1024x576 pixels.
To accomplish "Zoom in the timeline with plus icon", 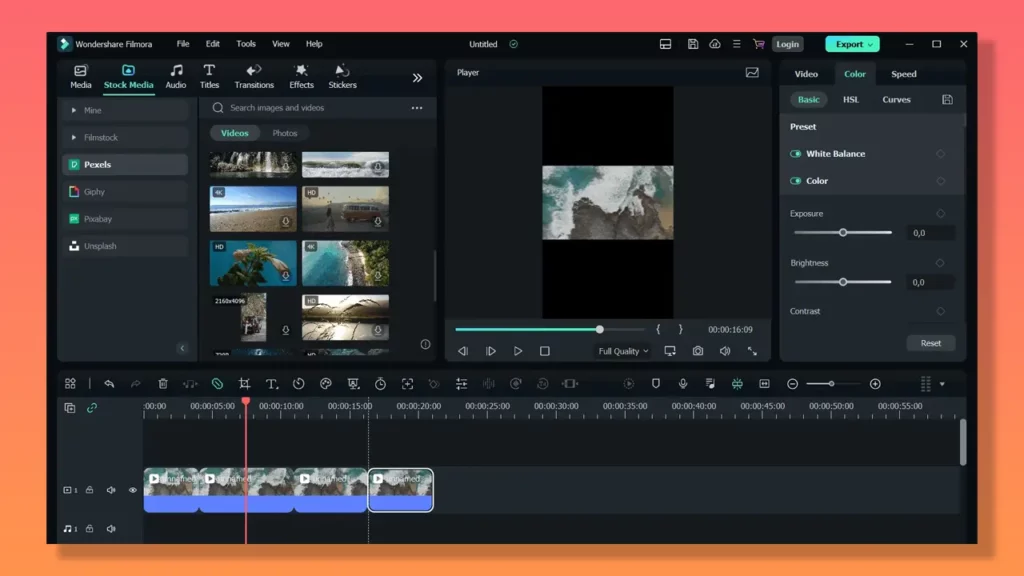I will [x=875, y=384].
